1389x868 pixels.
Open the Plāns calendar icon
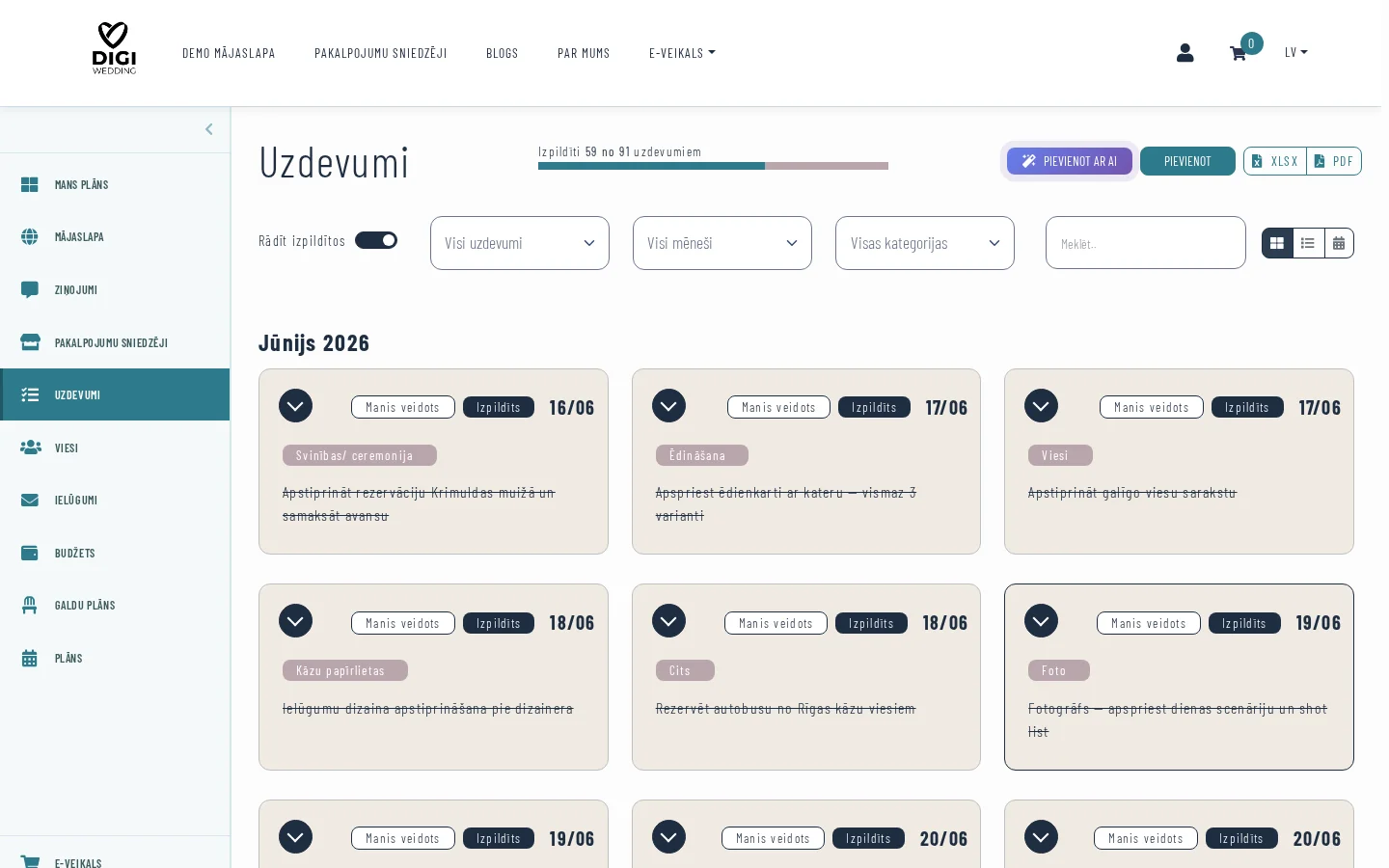pyautogui.click(x=31, y=658)
